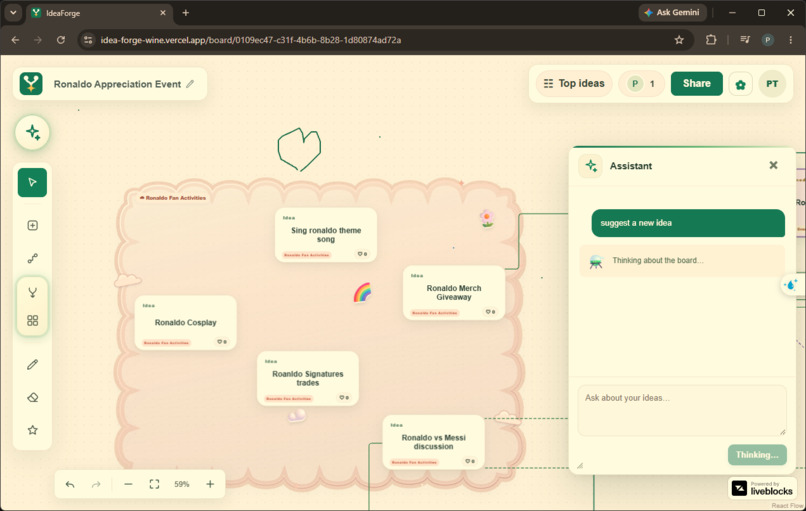The height and width of the screenshot is (511, 806).
Task: Click the suggest a new idea message
Action: coord(688,223)
